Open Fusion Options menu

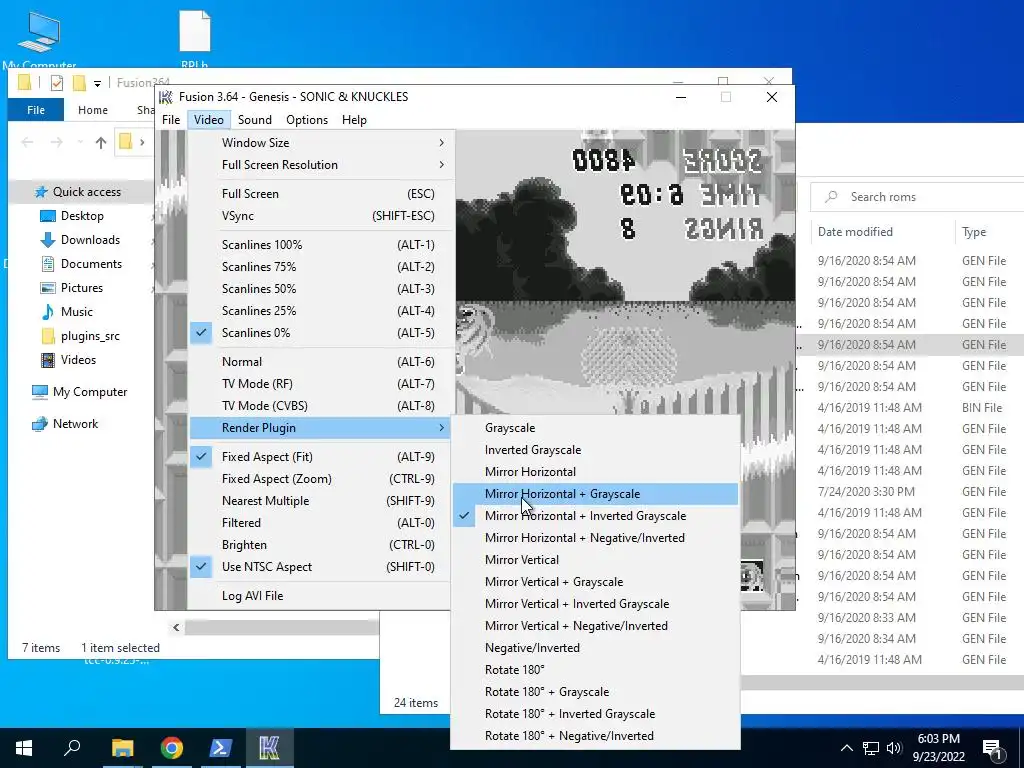coord(307,120)
